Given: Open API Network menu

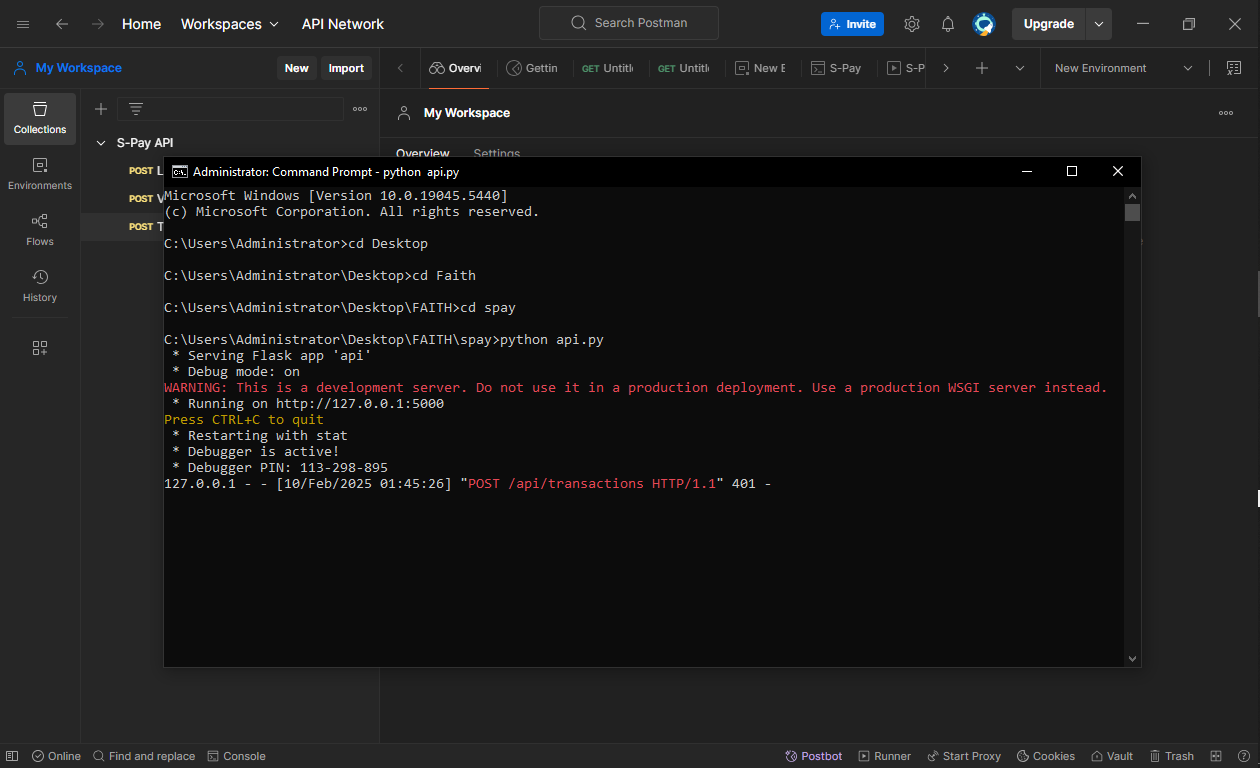Looking at the screenshot, I should 343,24.
